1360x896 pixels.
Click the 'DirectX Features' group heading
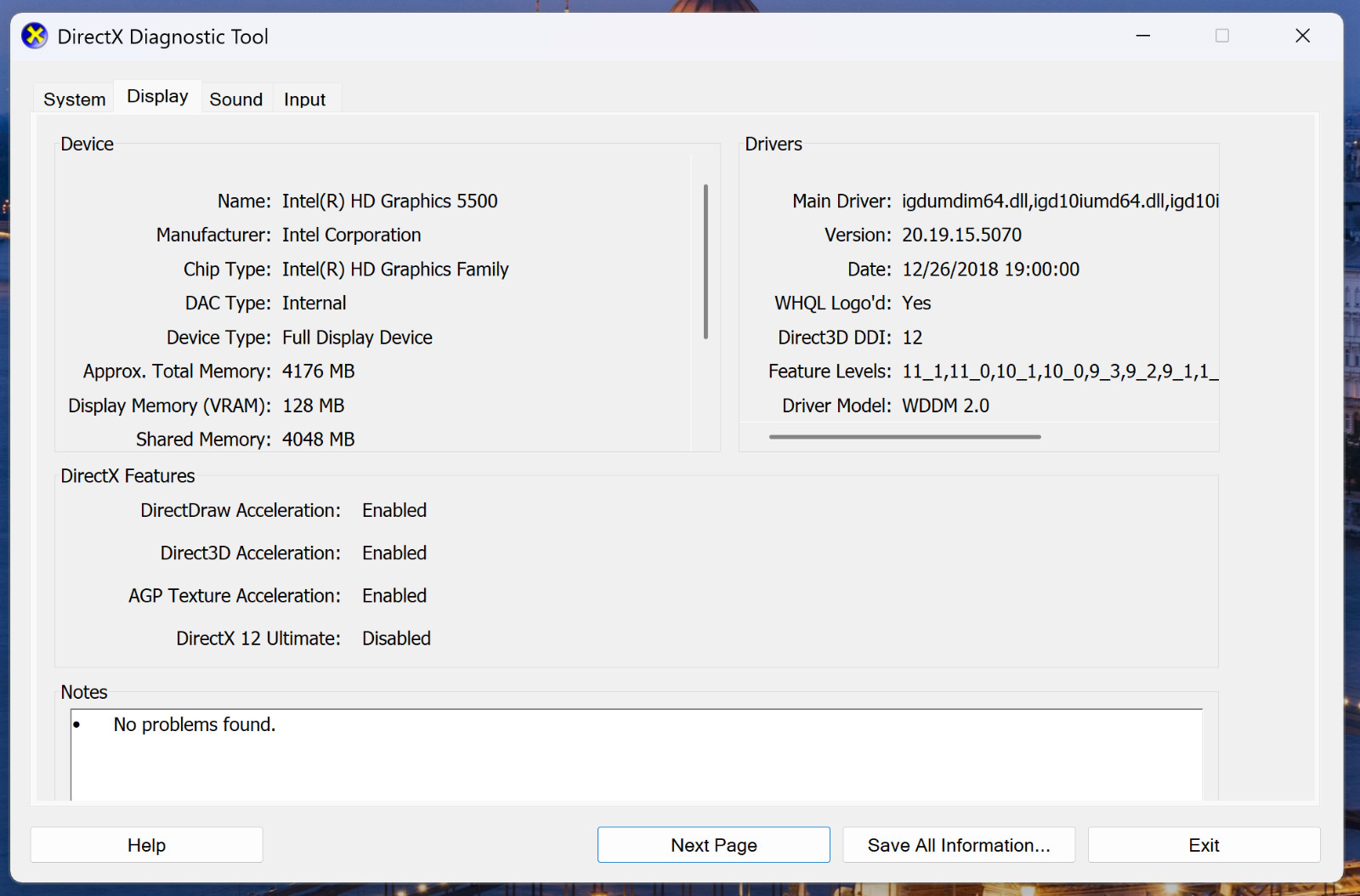tap(127, 476)
